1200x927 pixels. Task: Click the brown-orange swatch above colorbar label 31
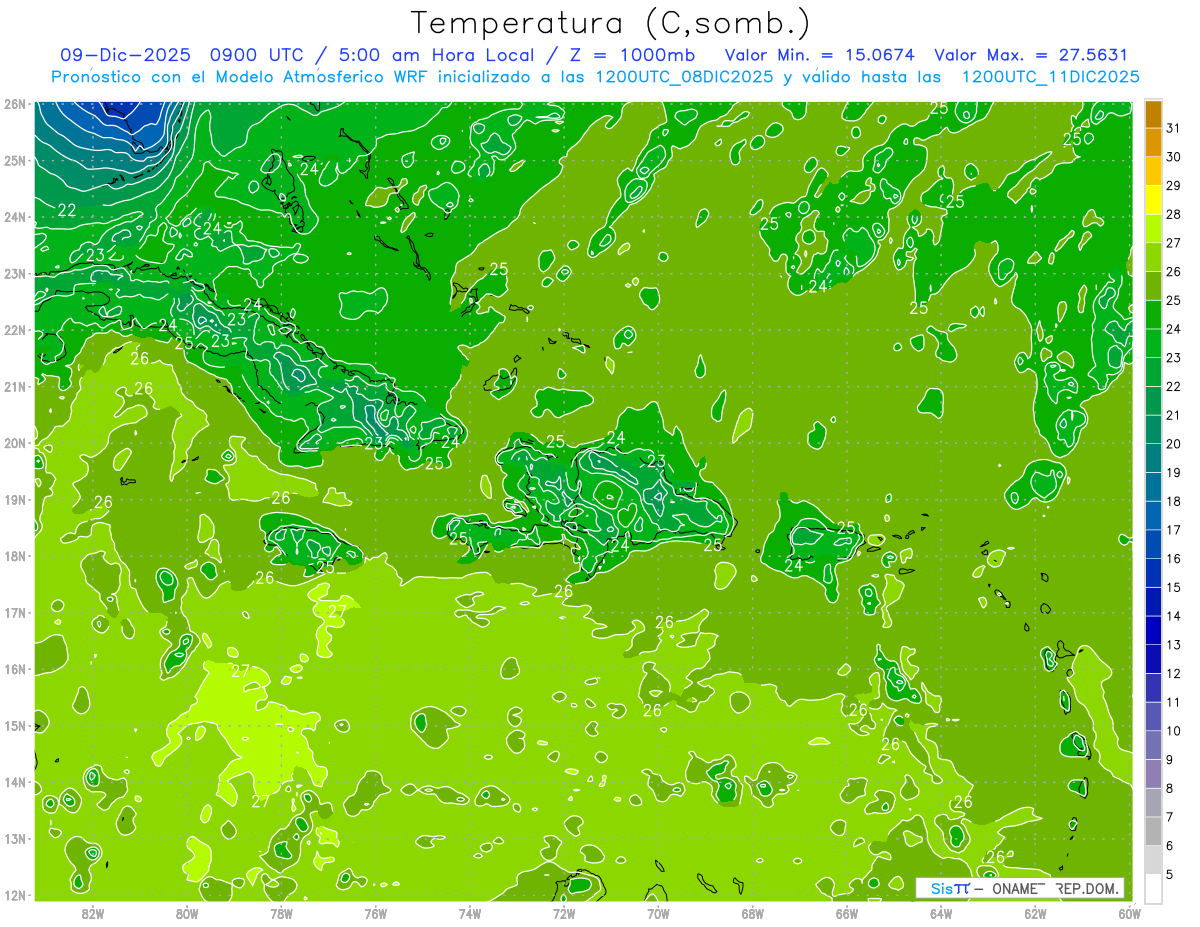[x=1153, y=114]
